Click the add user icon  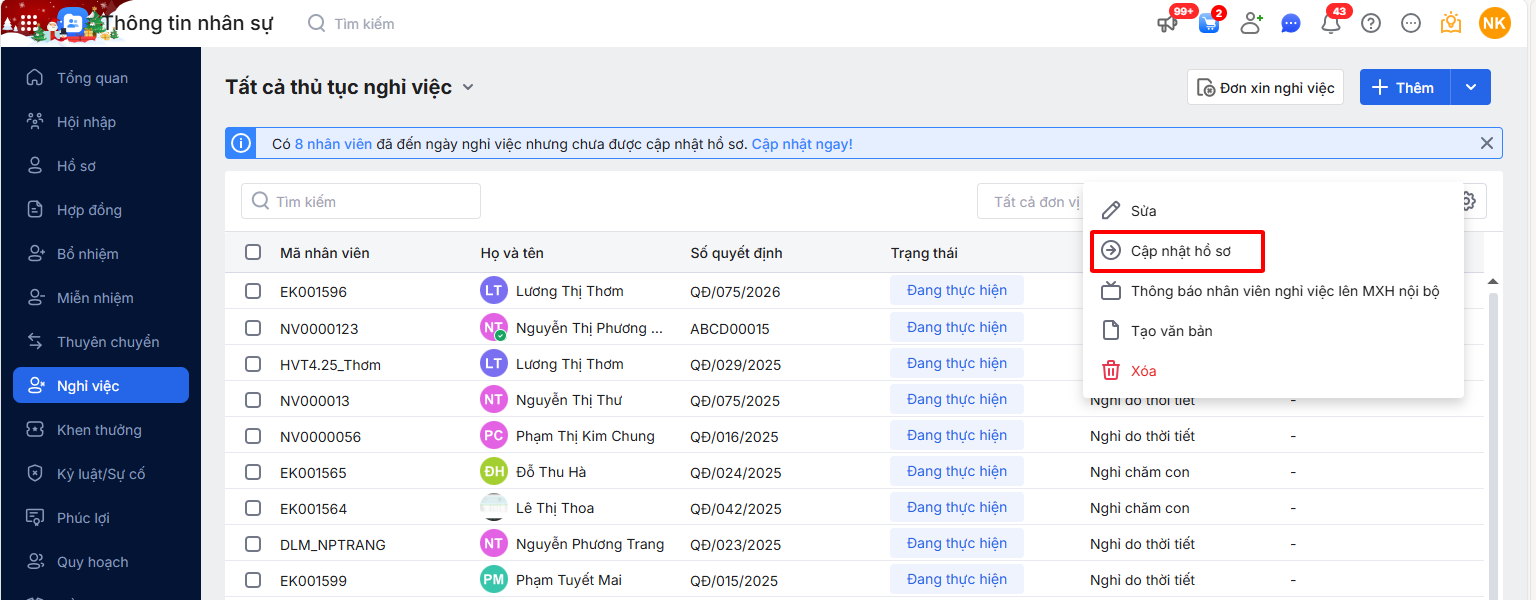point(1251,23)
